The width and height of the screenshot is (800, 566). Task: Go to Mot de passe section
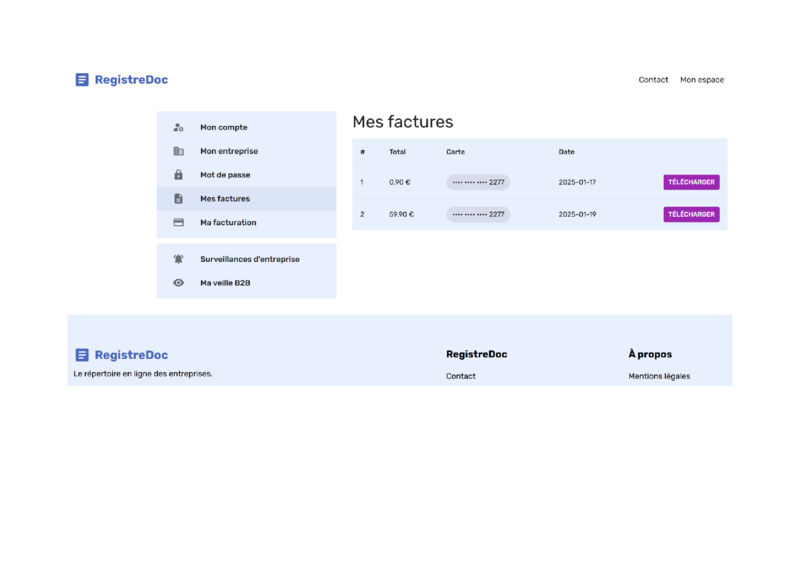(246, 175)
